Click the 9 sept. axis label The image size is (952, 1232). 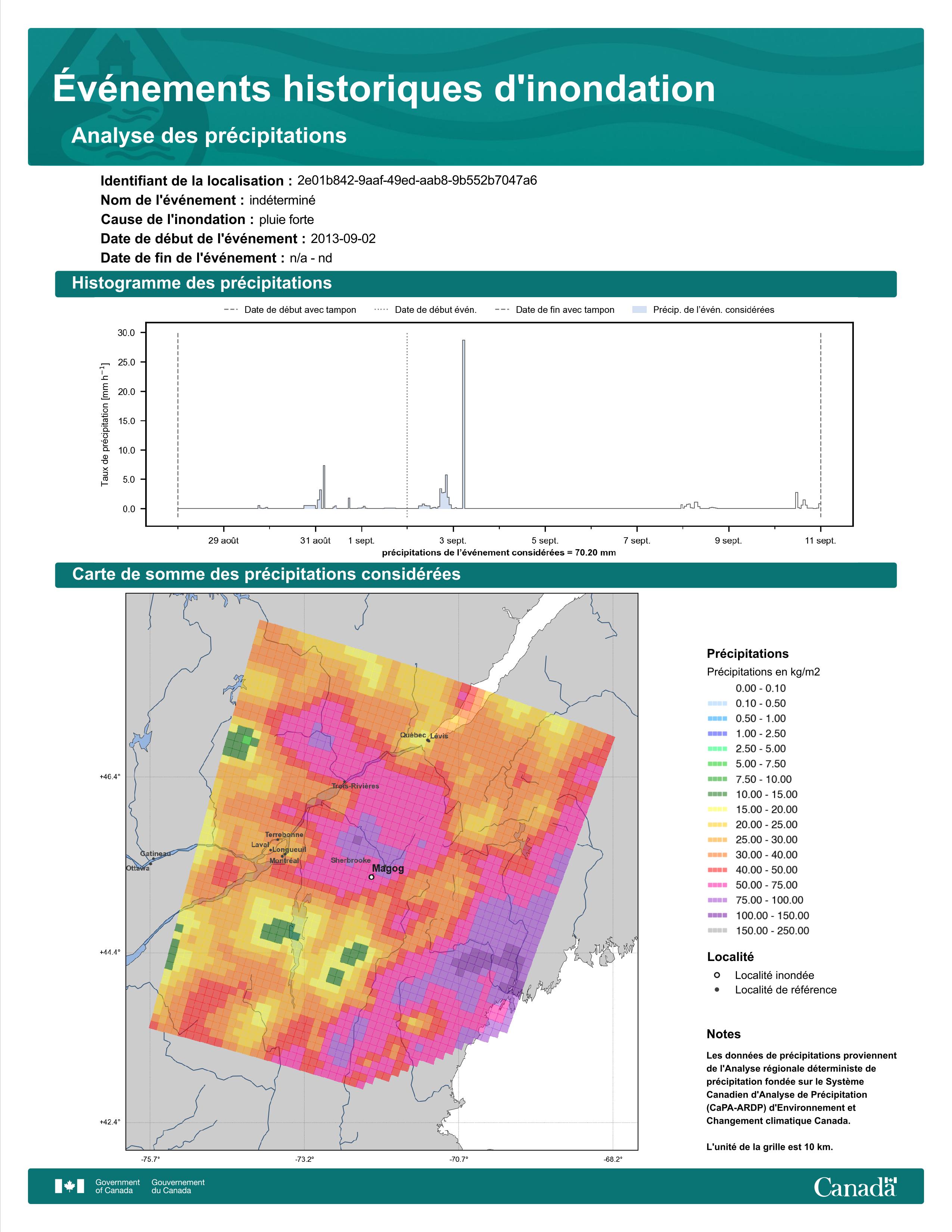[x=729, y=541]
